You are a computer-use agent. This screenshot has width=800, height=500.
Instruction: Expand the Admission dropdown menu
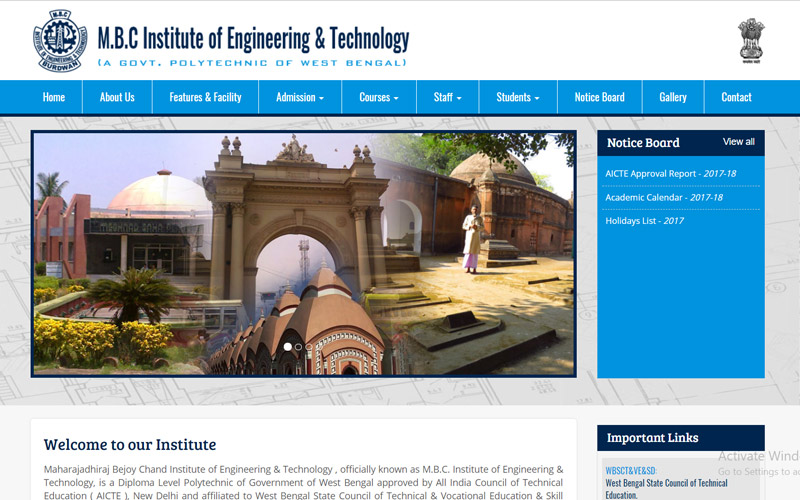click(x=300, y=97)
